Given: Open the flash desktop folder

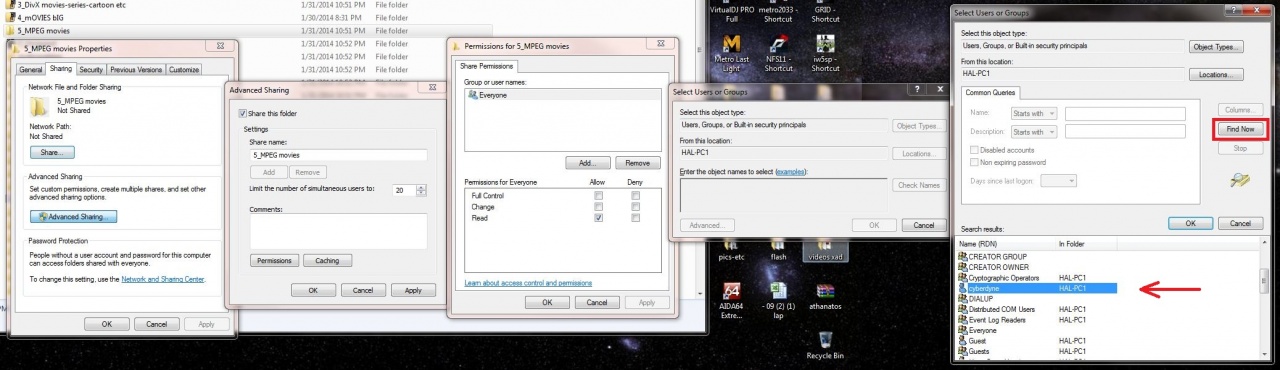Looking at the screenshot, I should tap(778, 249).
